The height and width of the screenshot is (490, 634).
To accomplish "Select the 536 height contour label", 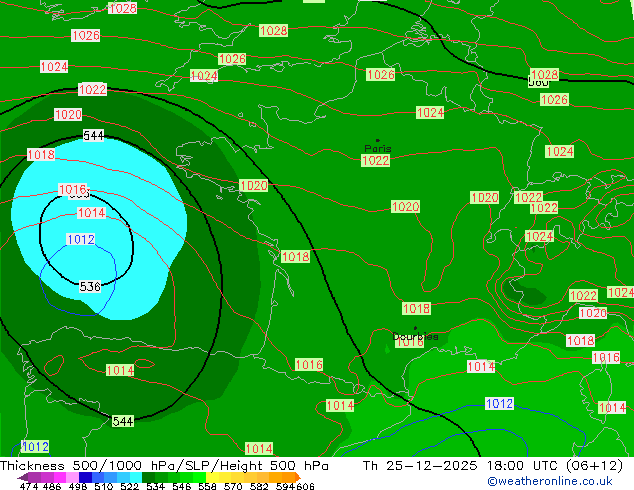I will tap(90, 287).
